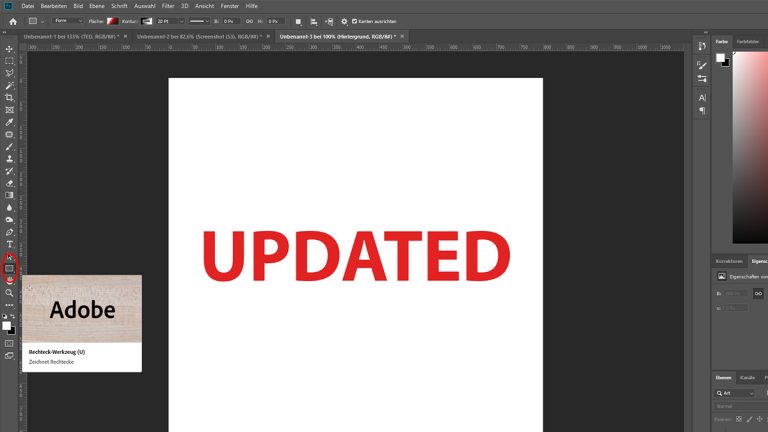Open the Ebene menu
Viewport: 768px width, 432px height.
point(97,6)
